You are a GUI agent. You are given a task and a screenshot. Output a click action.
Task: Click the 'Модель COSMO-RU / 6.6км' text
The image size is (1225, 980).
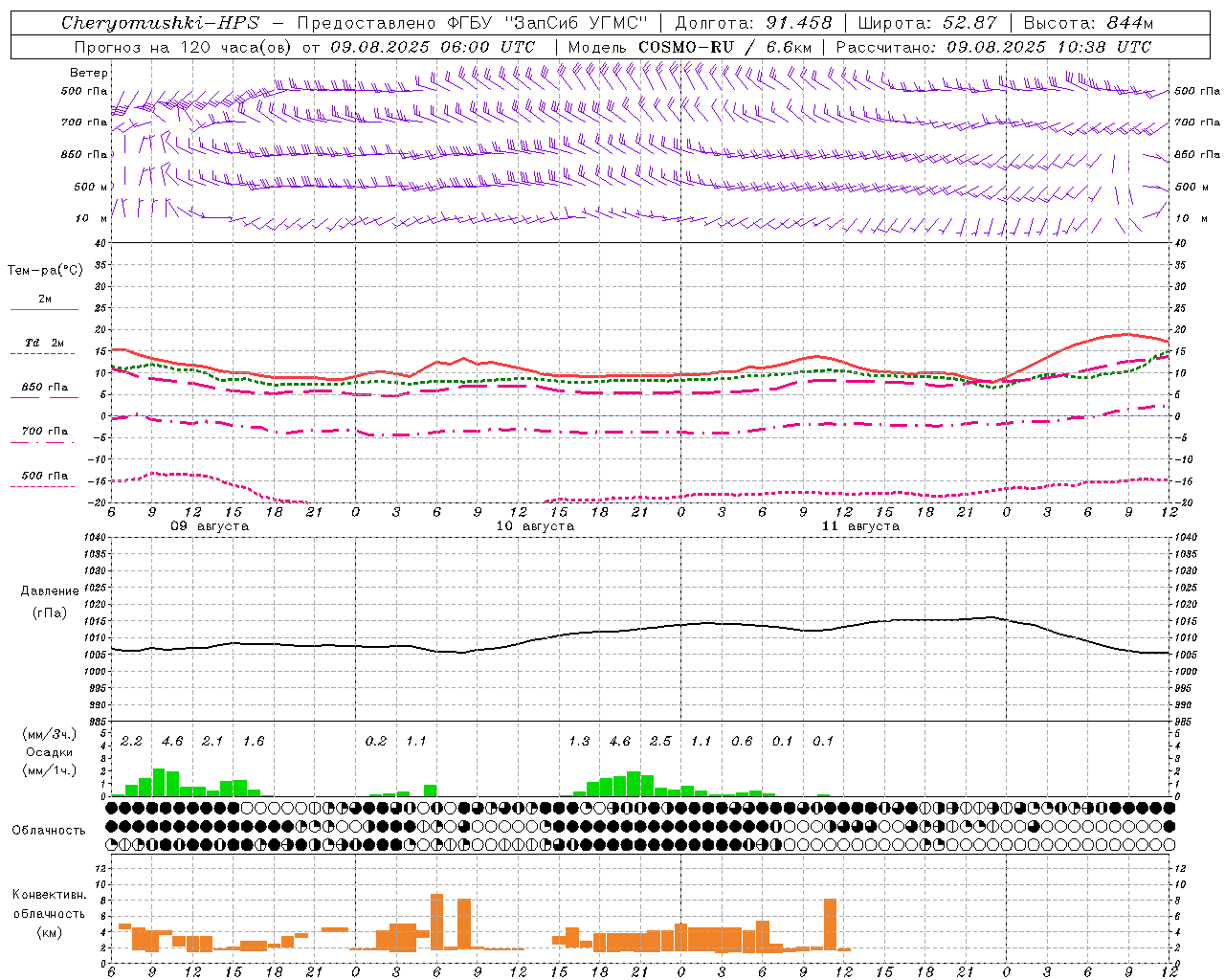tap(690, 47)
